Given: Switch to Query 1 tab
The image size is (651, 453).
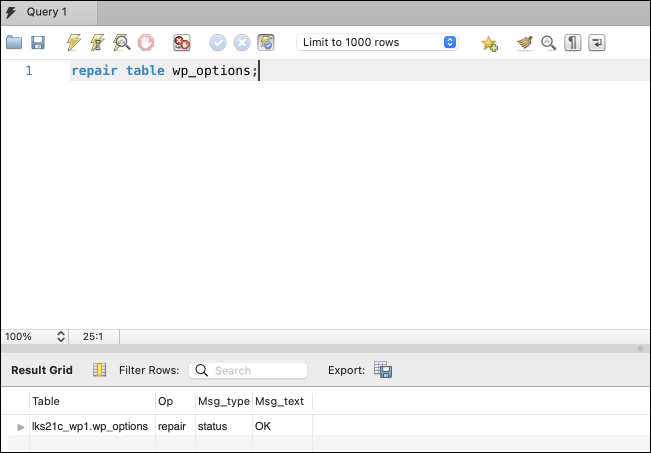Looking at the screenshot, I should (x=49, y=12).
